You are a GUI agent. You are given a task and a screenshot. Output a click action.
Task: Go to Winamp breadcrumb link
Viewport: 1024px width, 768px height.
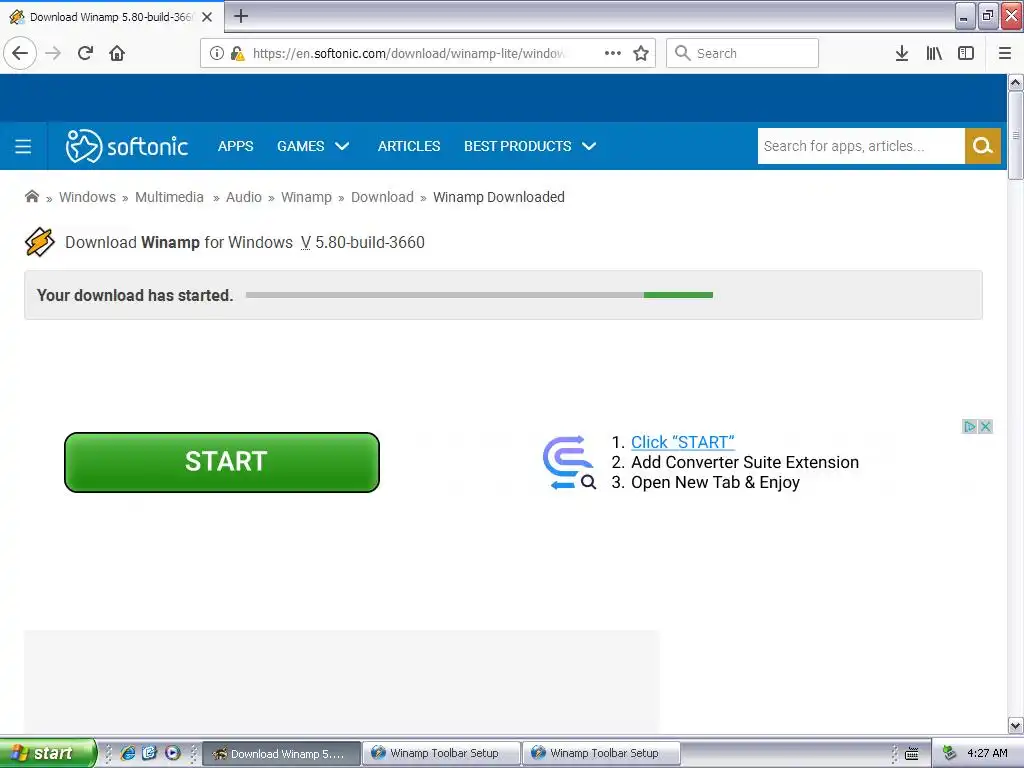306,197
